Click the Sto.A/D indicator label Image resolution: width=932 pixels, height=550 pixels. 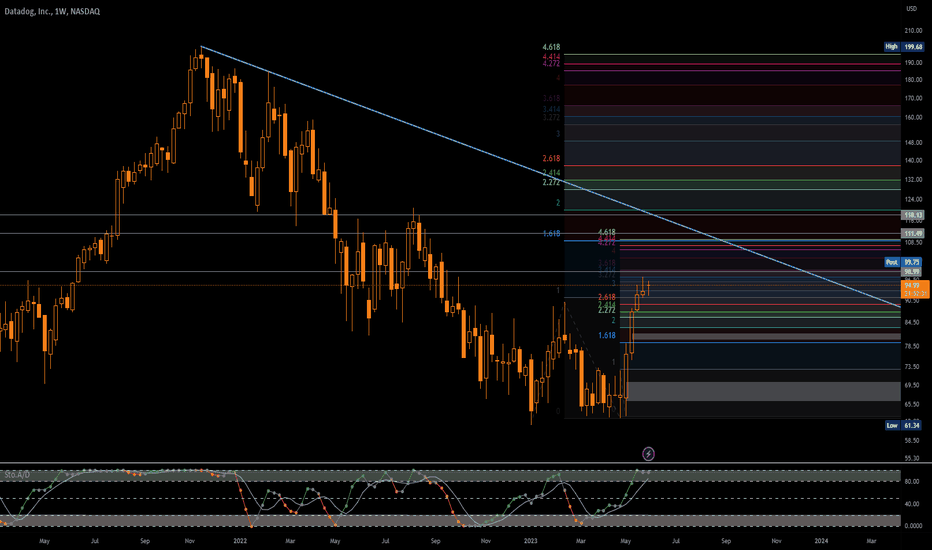tap(17, 474)
